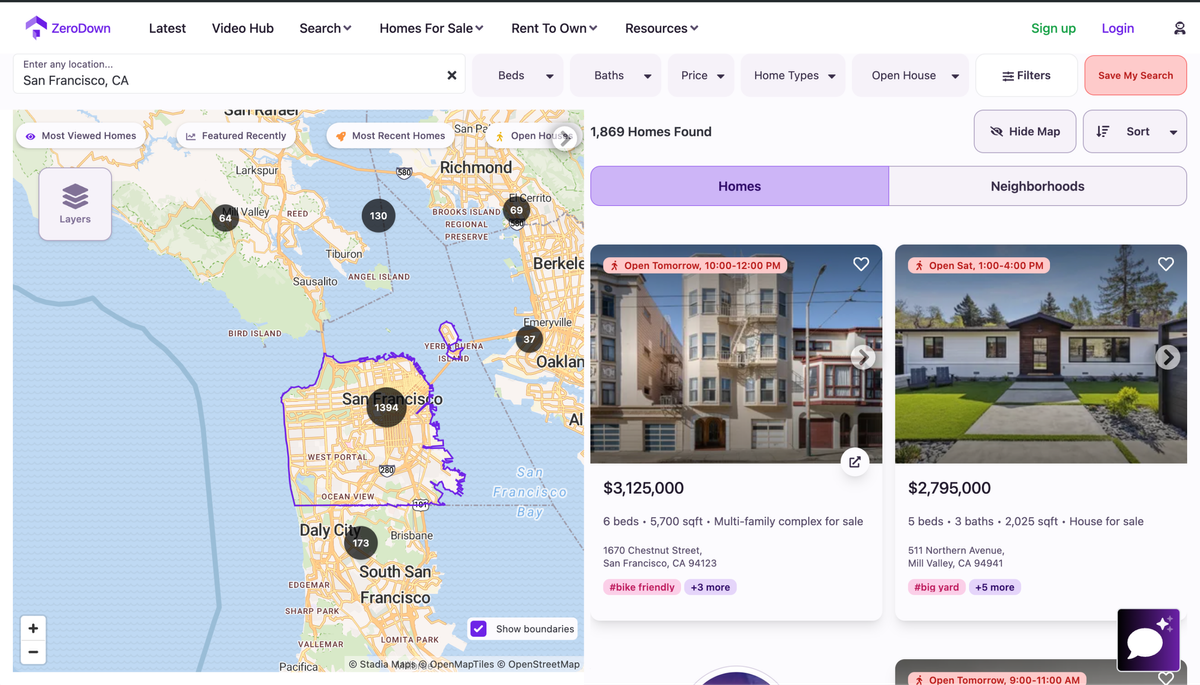Open the chat assistant bubble
This screenshot has width=1200, height=685.
(1147, 639)
